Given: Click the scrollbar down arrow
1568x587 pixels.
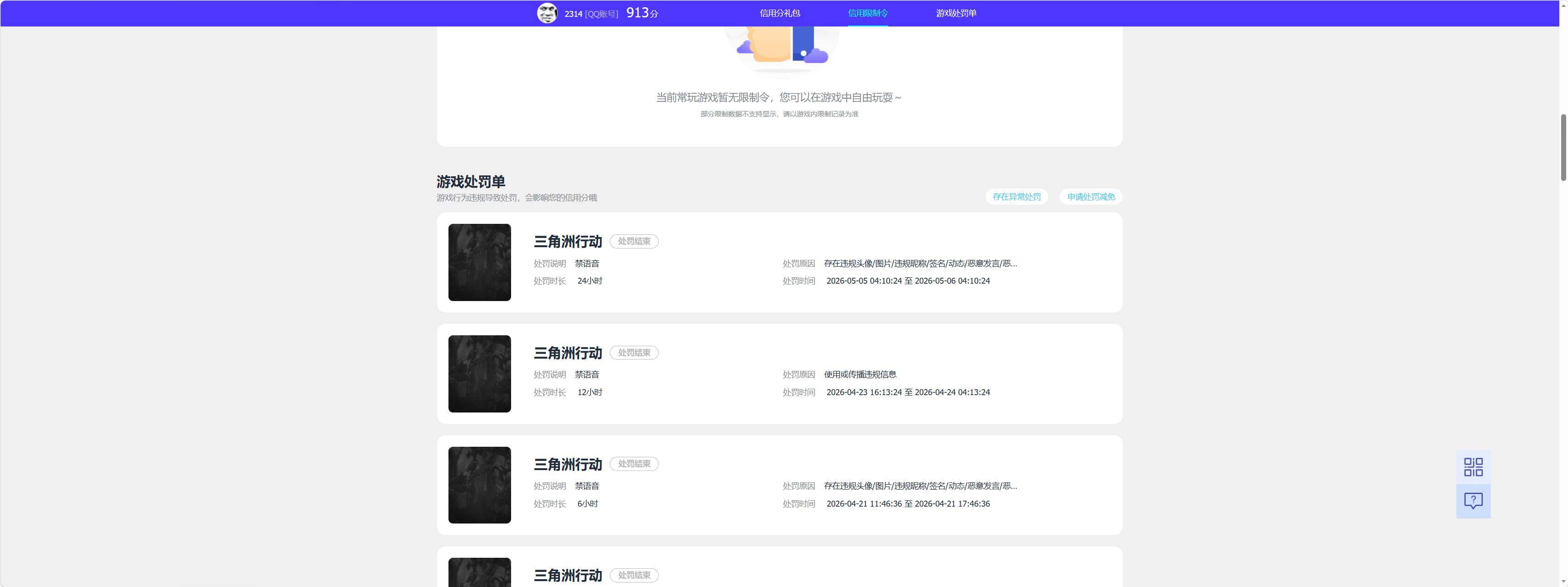Looking at the screenshot, I should pyautogui.click(x=1563, y=582).
